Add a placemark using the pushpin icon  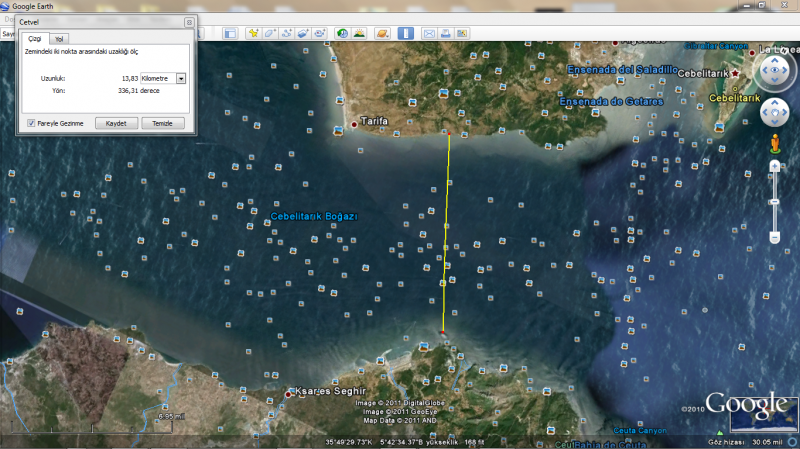(254, 33)
